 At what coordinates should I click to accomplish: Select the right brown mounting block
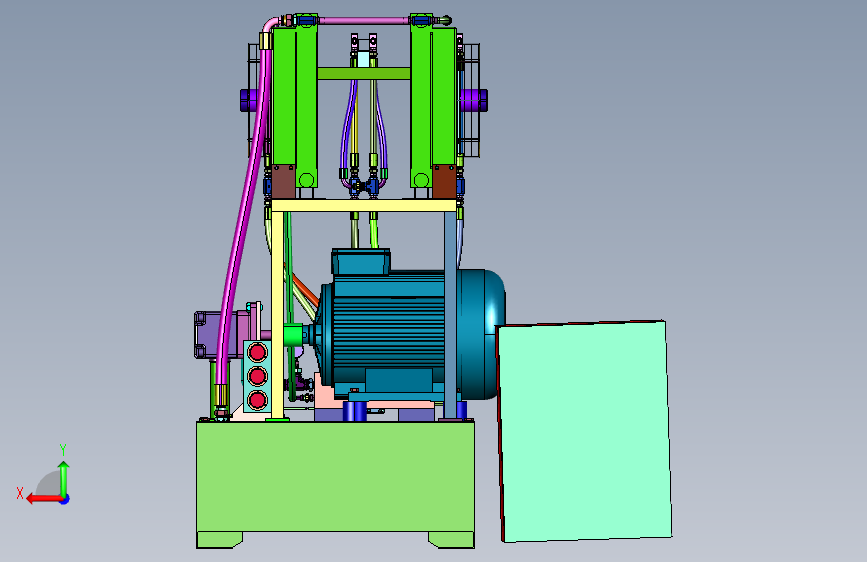(445, 181)
